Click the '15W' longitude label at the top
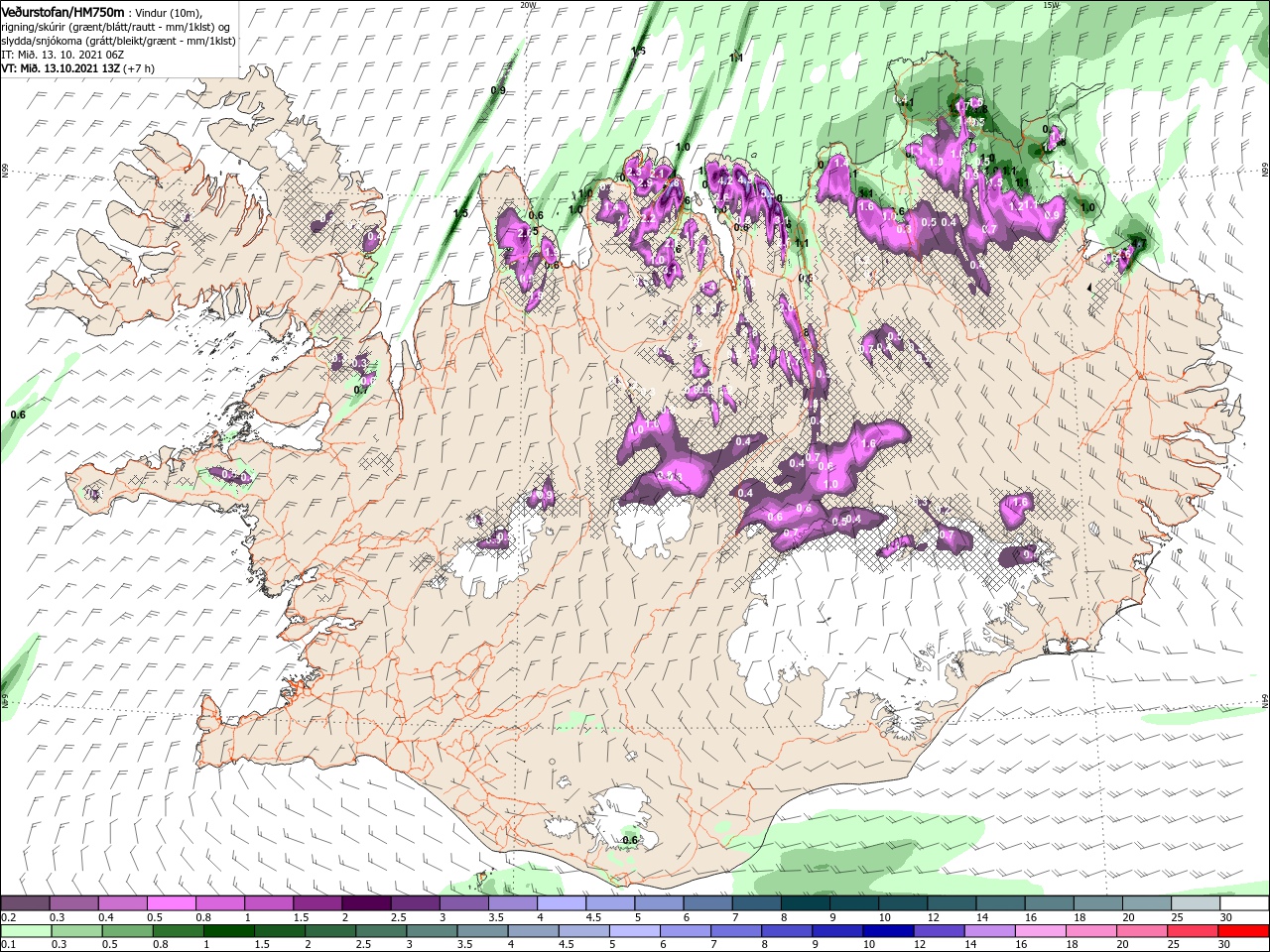 1051,5
